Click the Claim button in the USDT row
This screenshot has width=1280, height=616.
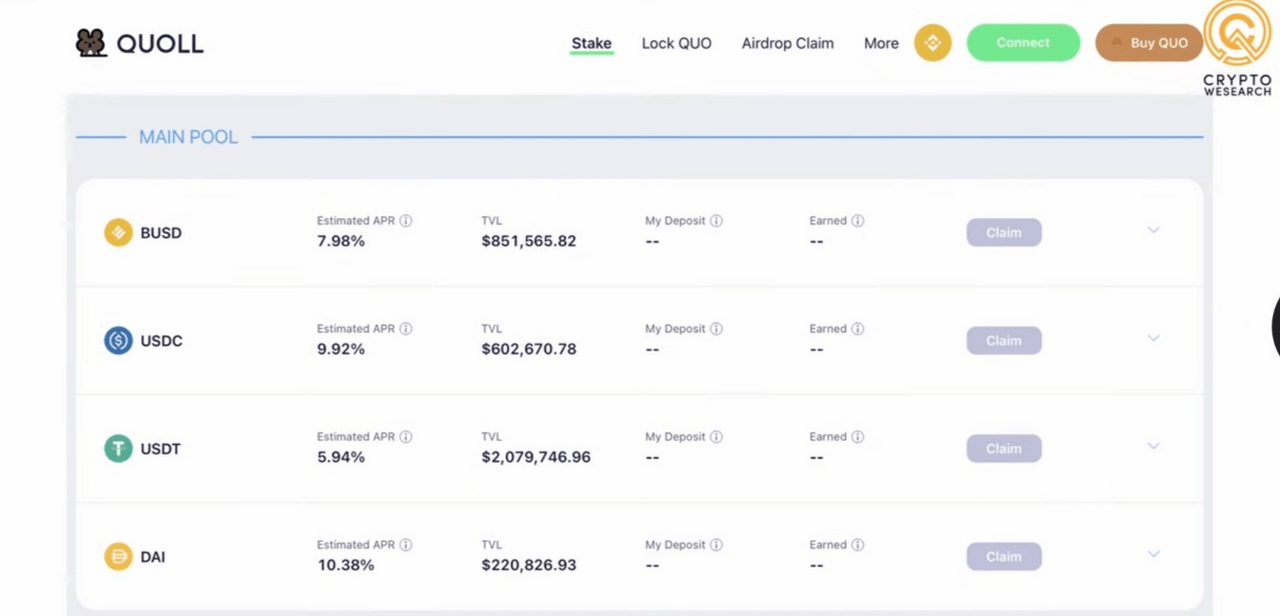[x=1003, y=448]
